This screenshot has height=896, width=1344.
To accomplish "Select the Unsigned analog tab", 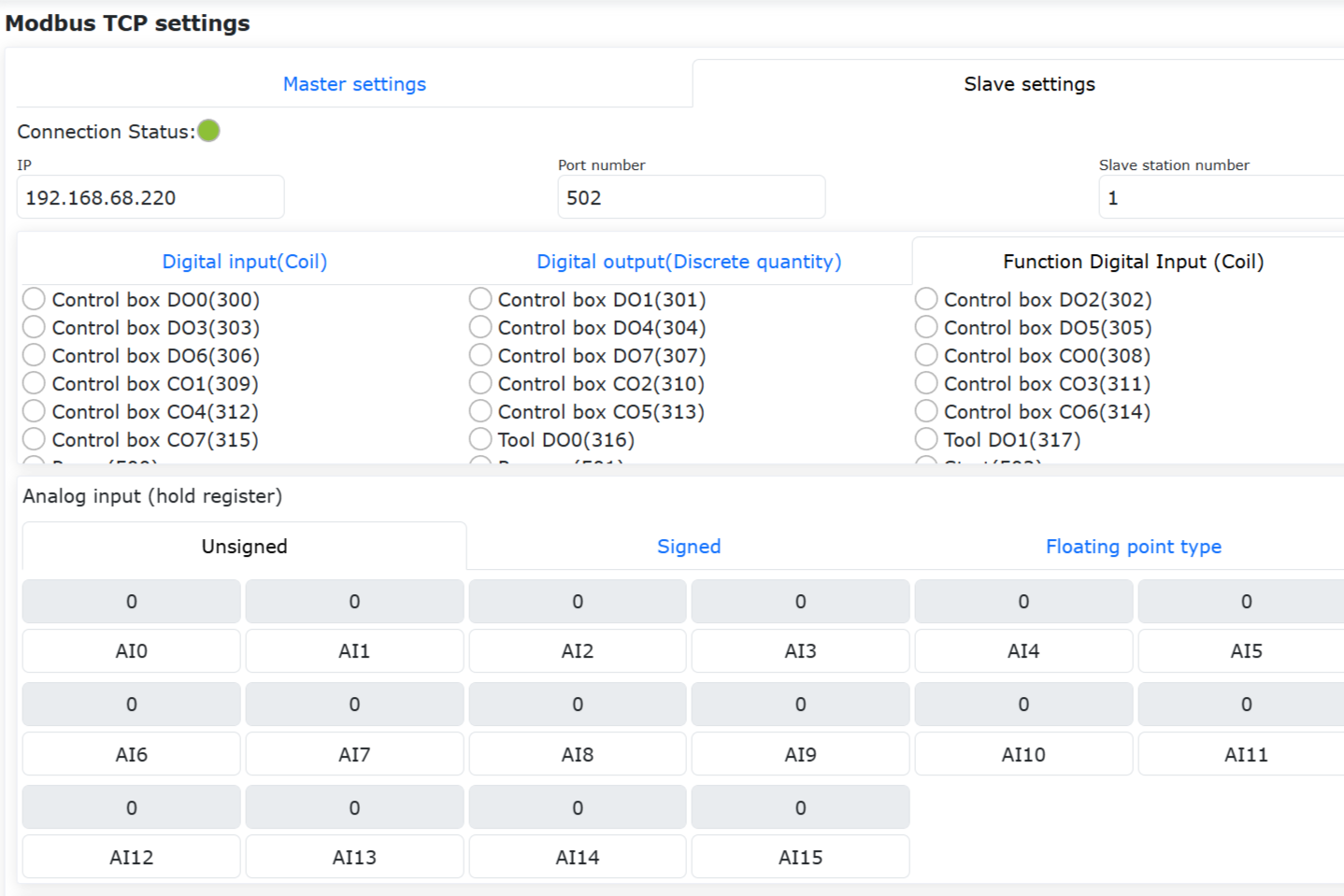I will point(245,547).
